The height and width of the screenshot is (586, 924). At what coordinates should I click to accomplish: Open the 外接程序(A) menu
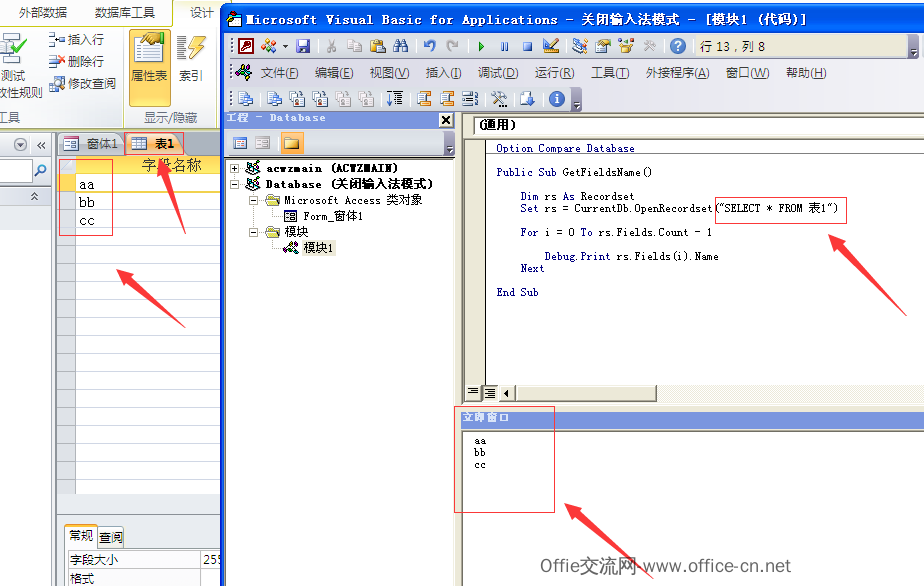click(x=678, y=73)
